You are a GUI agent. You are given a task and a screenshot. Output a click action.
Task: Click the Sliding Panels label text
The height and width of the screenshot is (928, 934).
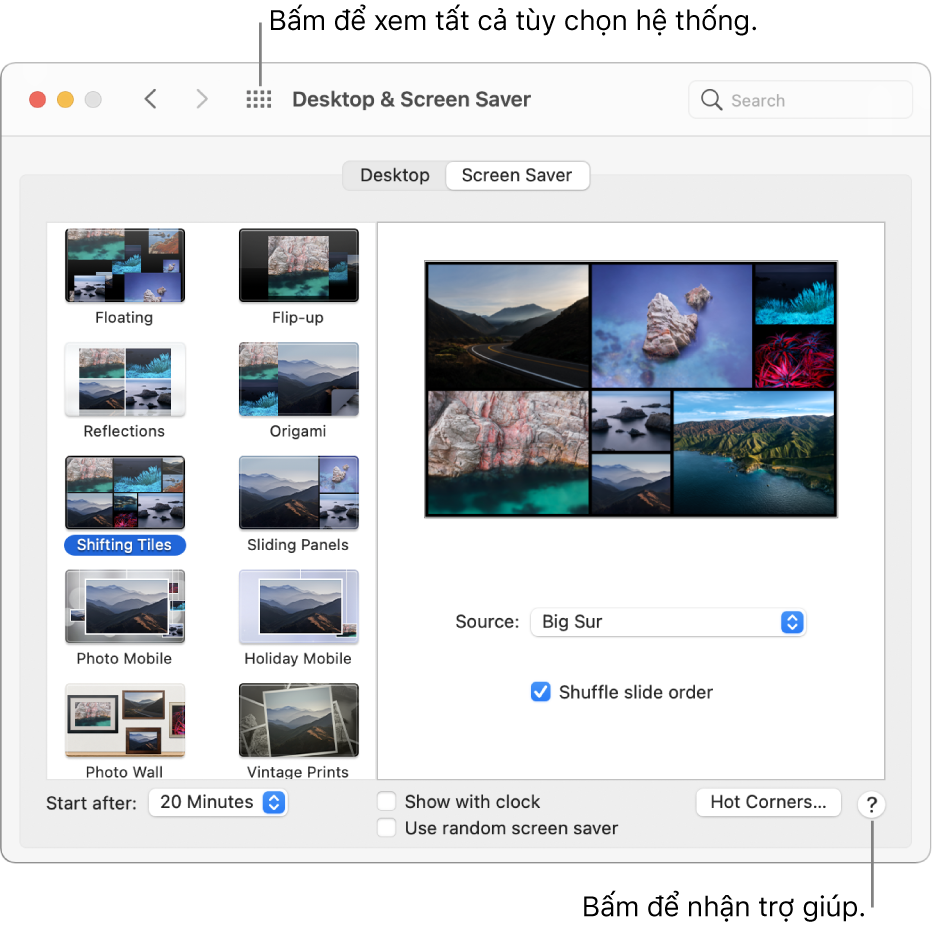coord(298,545)
